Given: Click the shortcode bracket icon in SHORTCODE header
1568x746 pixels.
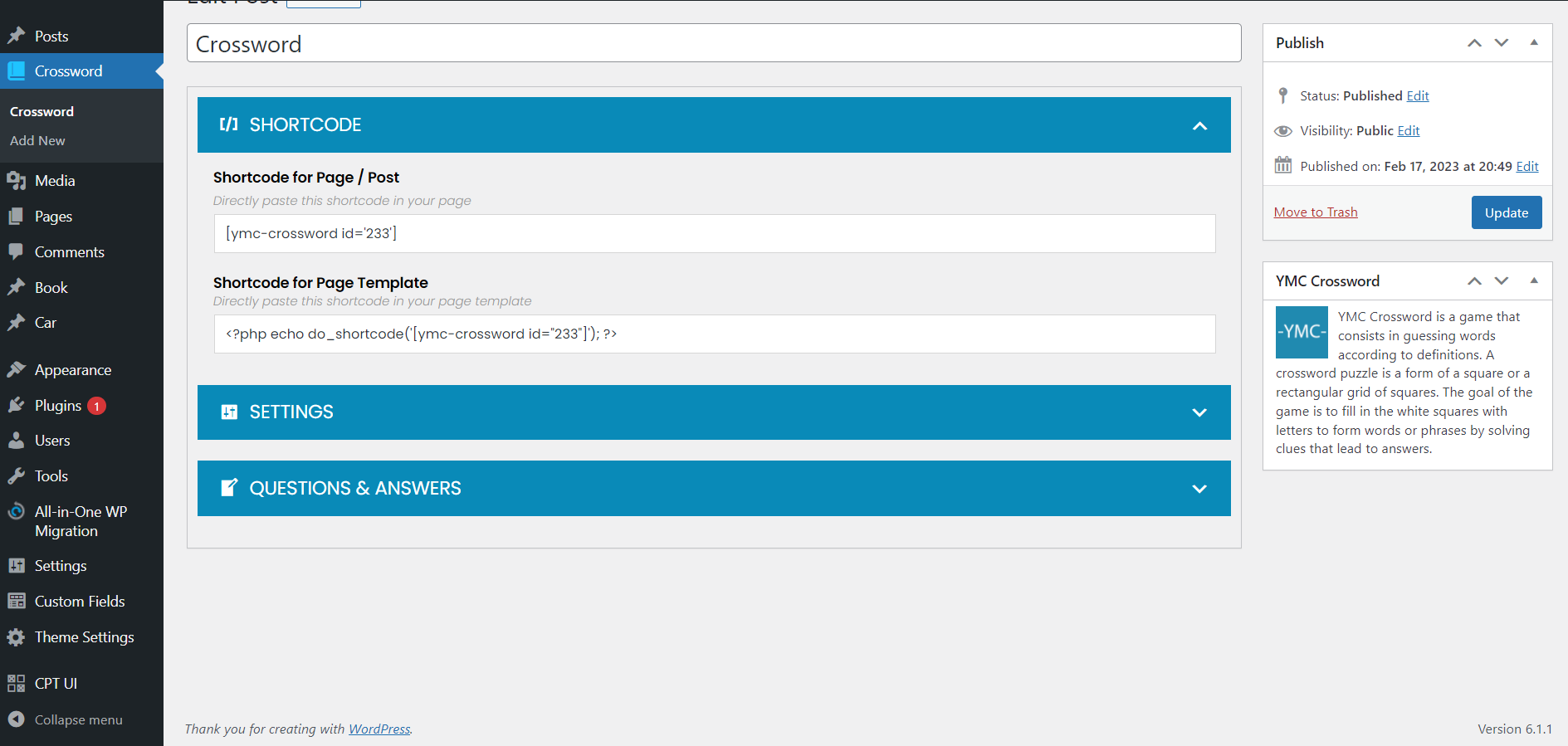Looking at the screenshot, I should click(229, 124).
